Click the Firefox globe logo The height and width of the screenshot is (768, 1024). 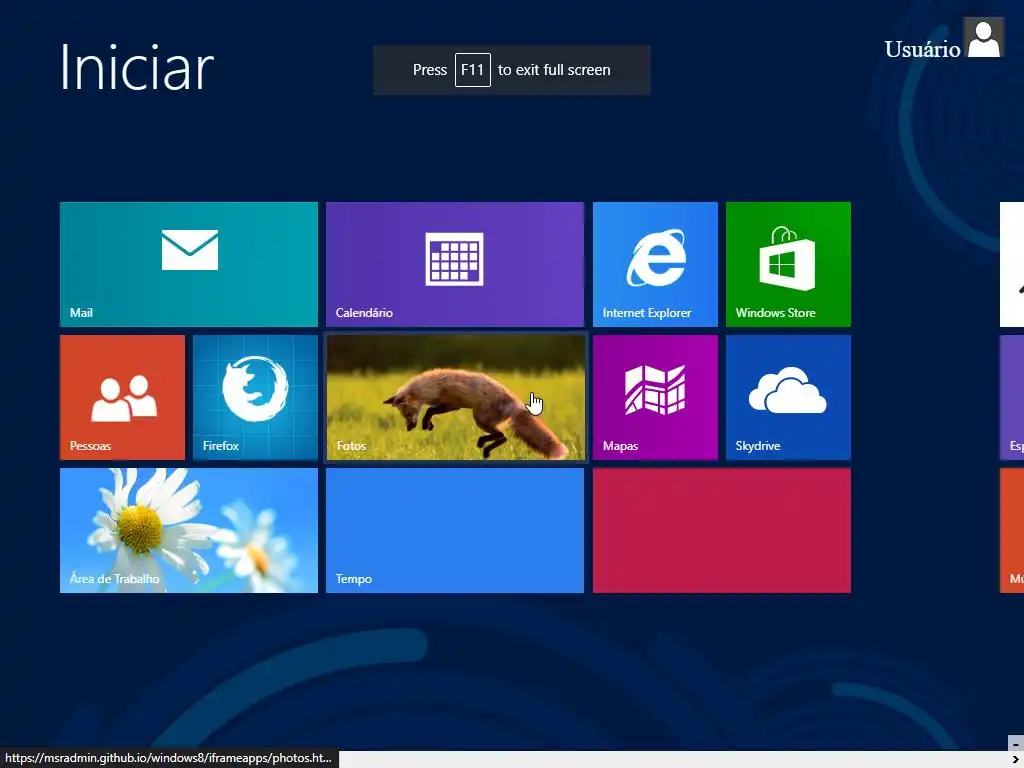tap(255, 388)
